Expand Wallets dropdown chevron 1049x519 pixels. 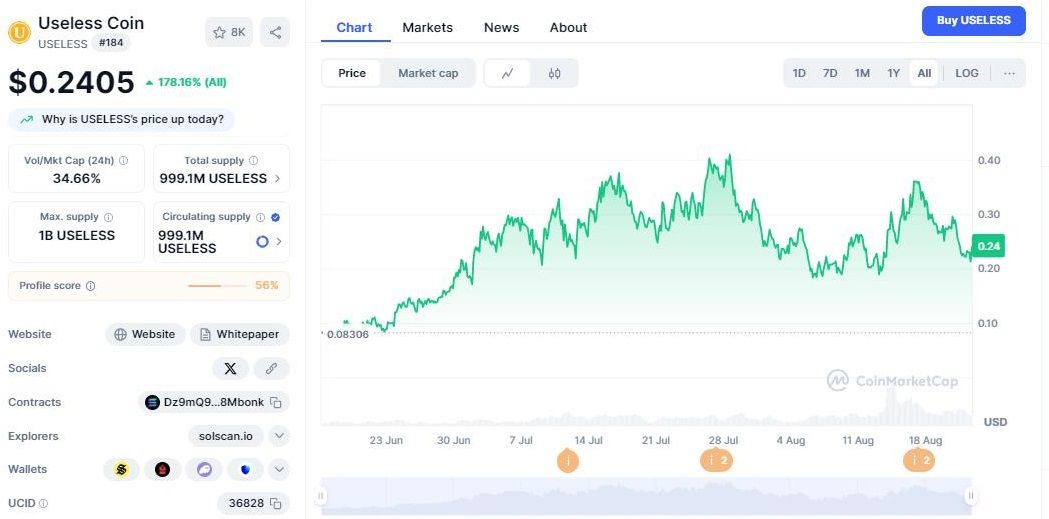coord(279,470)
